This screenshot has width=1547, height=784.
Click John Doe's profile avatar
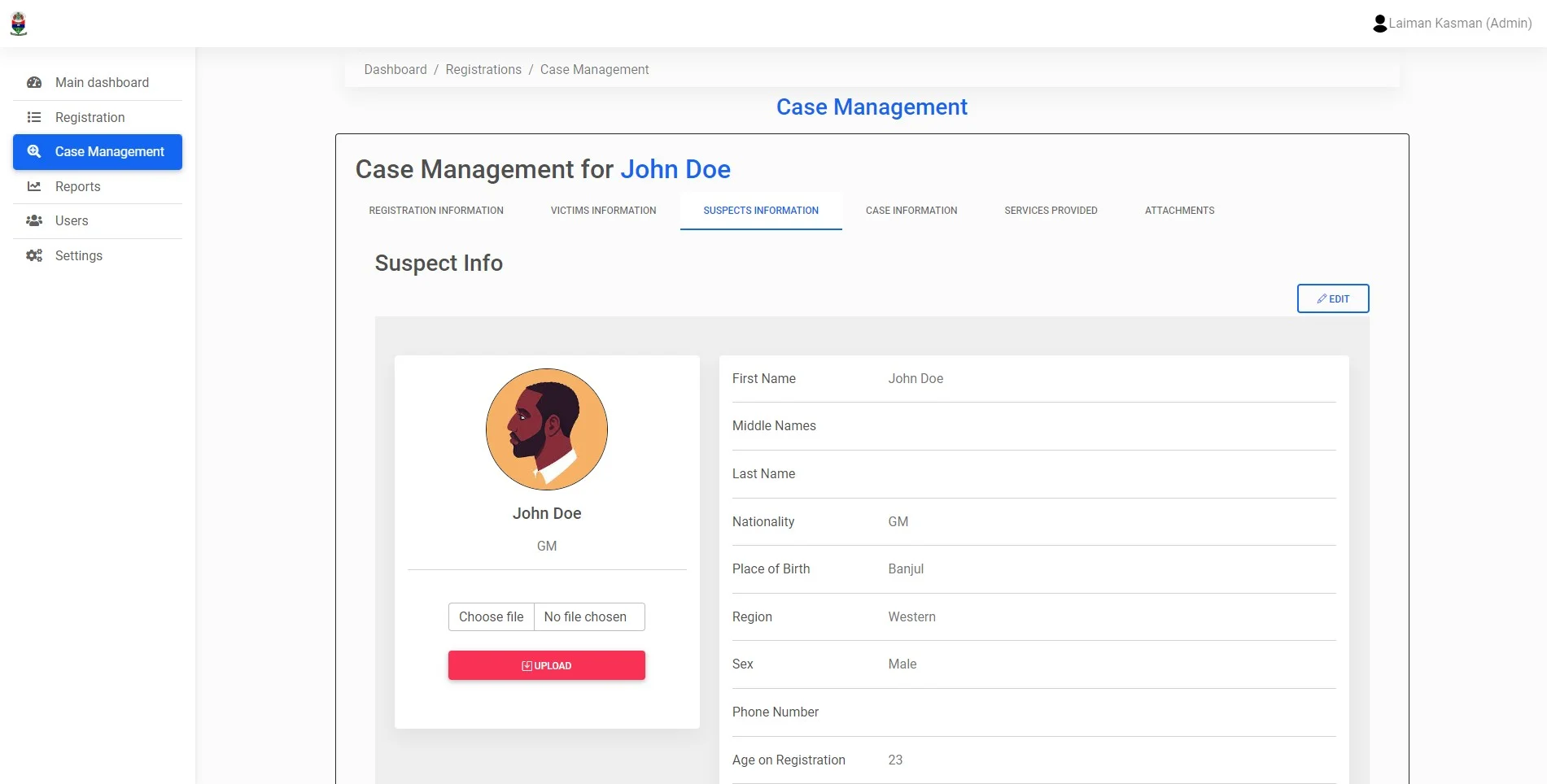(547, 429)
